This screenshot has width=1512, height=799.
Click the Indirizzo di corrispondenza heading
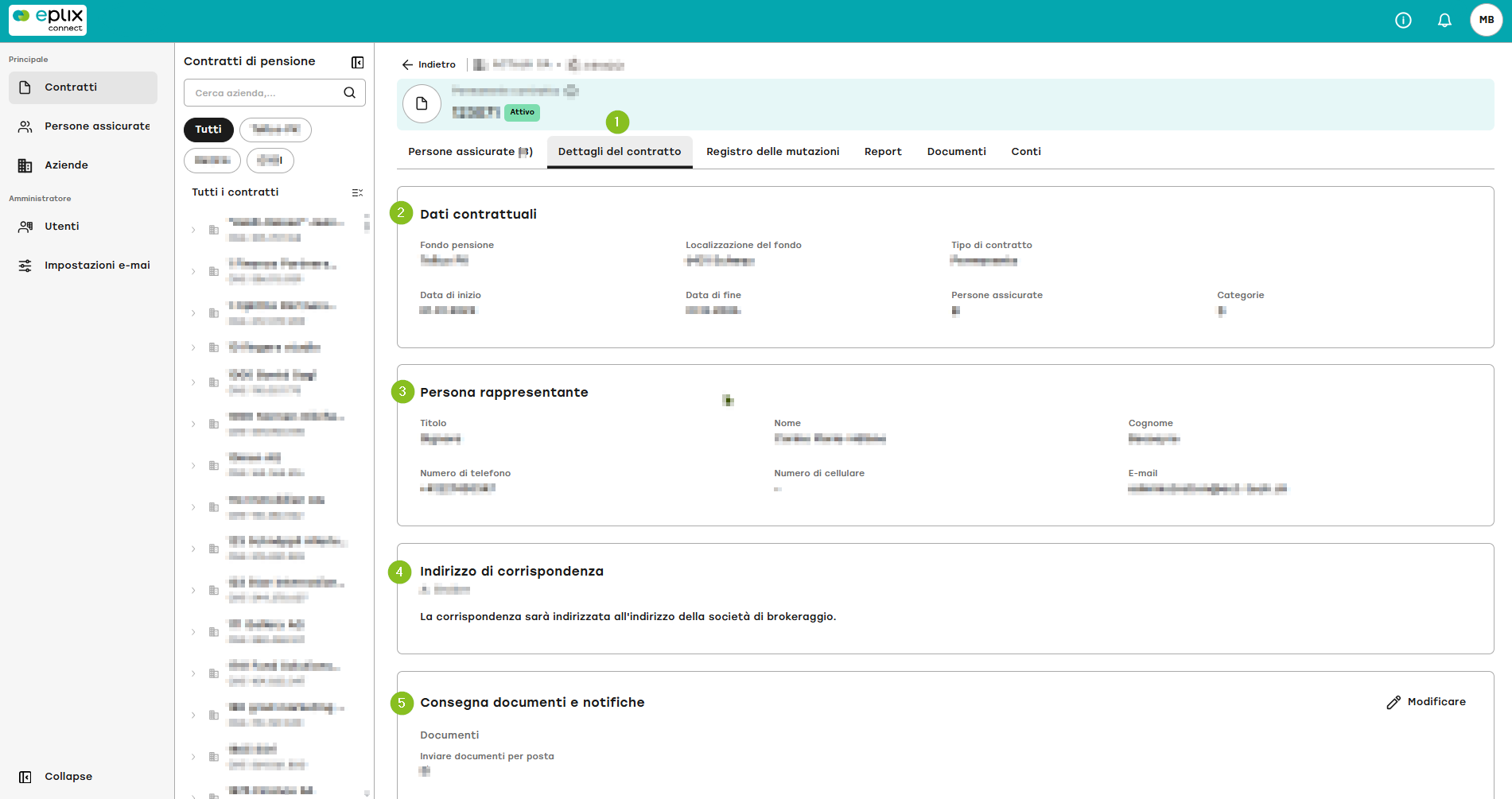511,572
